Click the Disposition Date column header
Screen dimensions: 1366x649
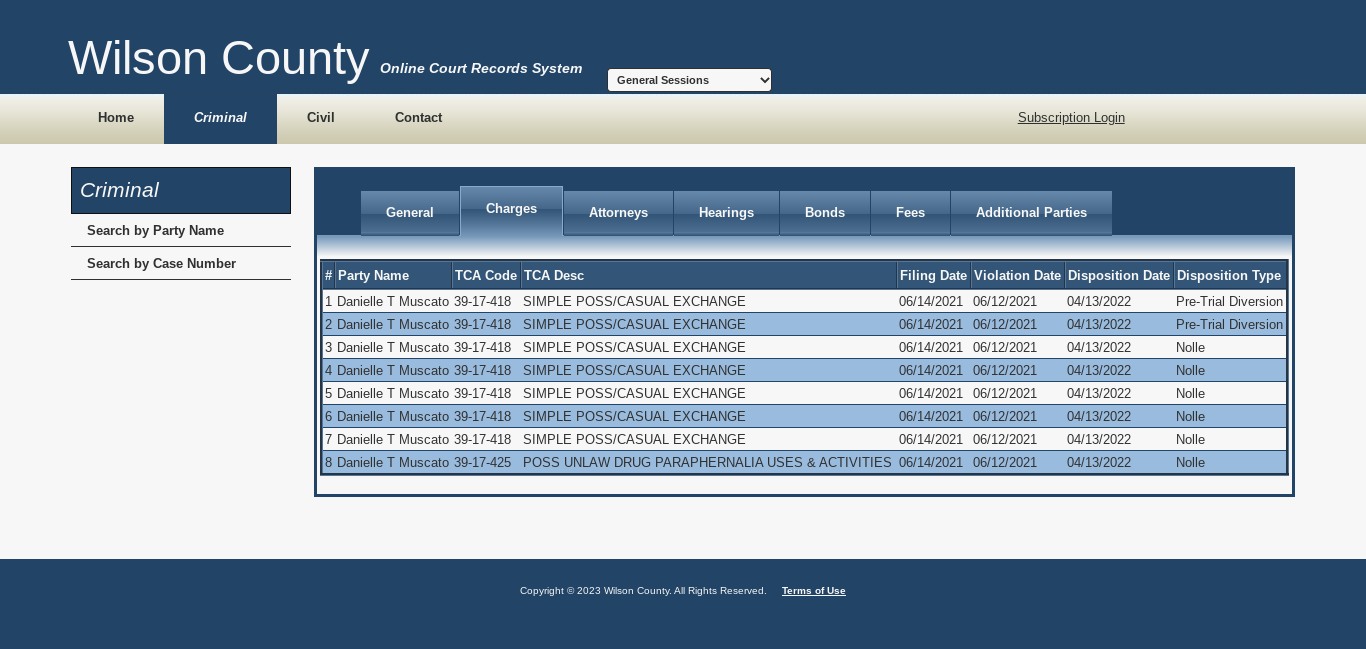click(x=1119, y=275)
